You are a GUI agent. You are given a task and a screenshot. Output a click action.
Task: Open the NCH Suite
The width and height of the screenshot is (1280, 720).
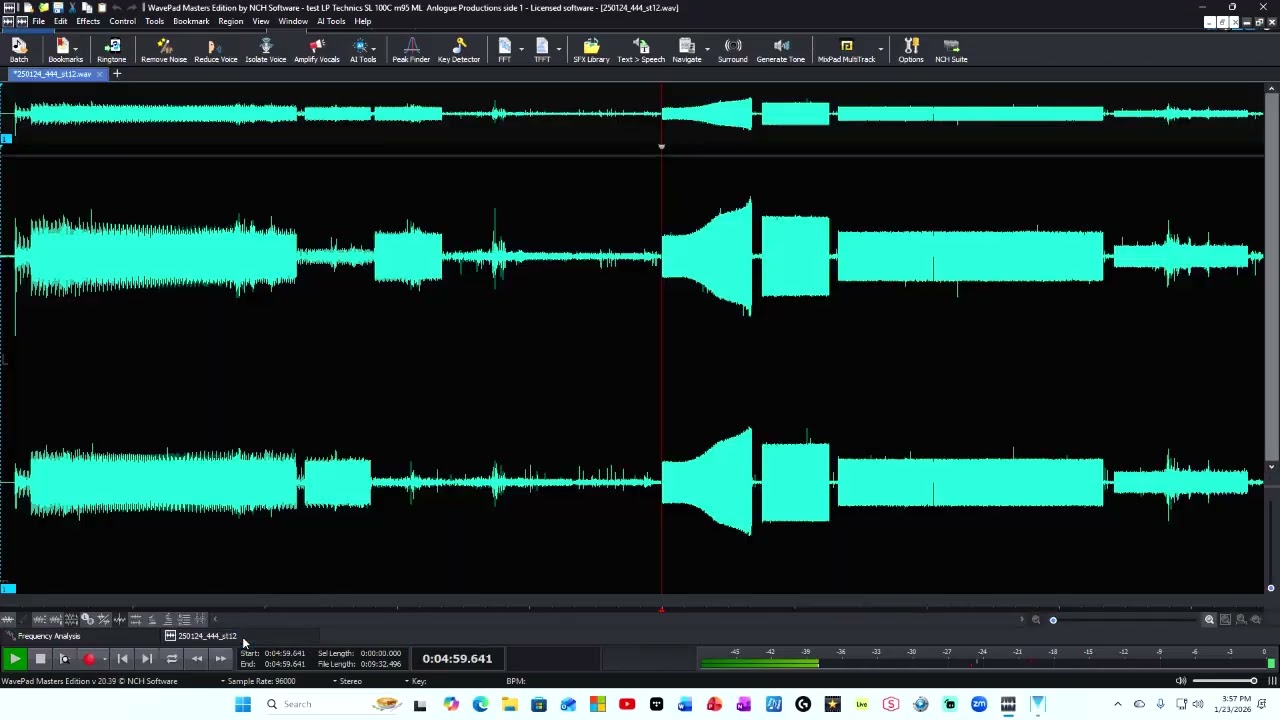click(951, 50)
